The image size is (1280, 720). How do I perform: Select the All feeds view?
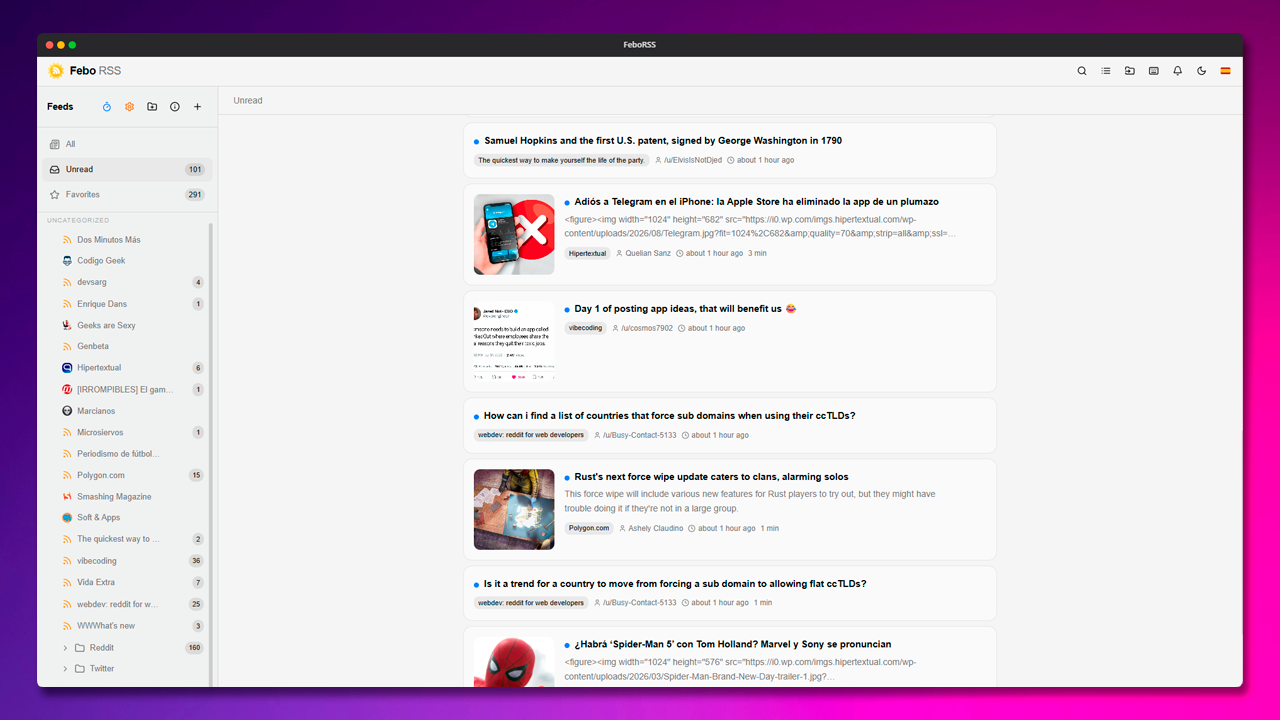click(126, 144)
